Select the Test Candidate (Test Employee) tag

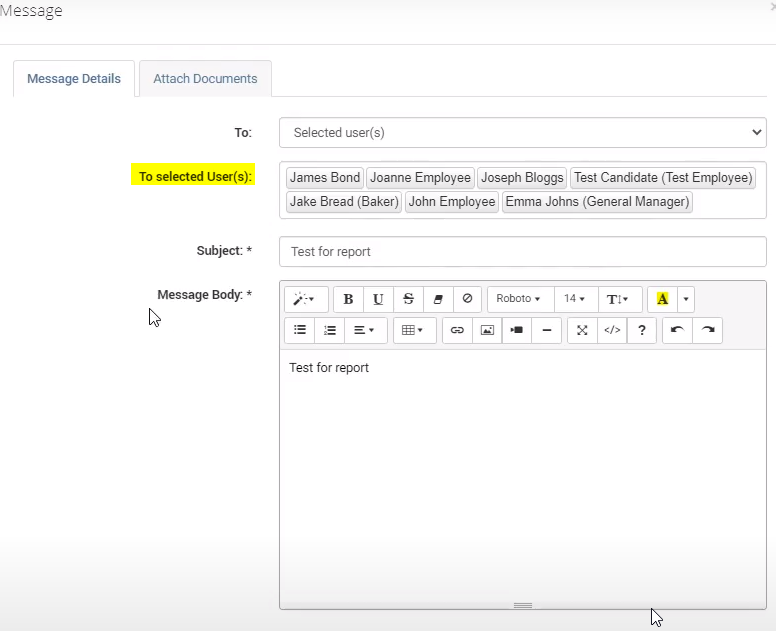[x=663, y=178]
